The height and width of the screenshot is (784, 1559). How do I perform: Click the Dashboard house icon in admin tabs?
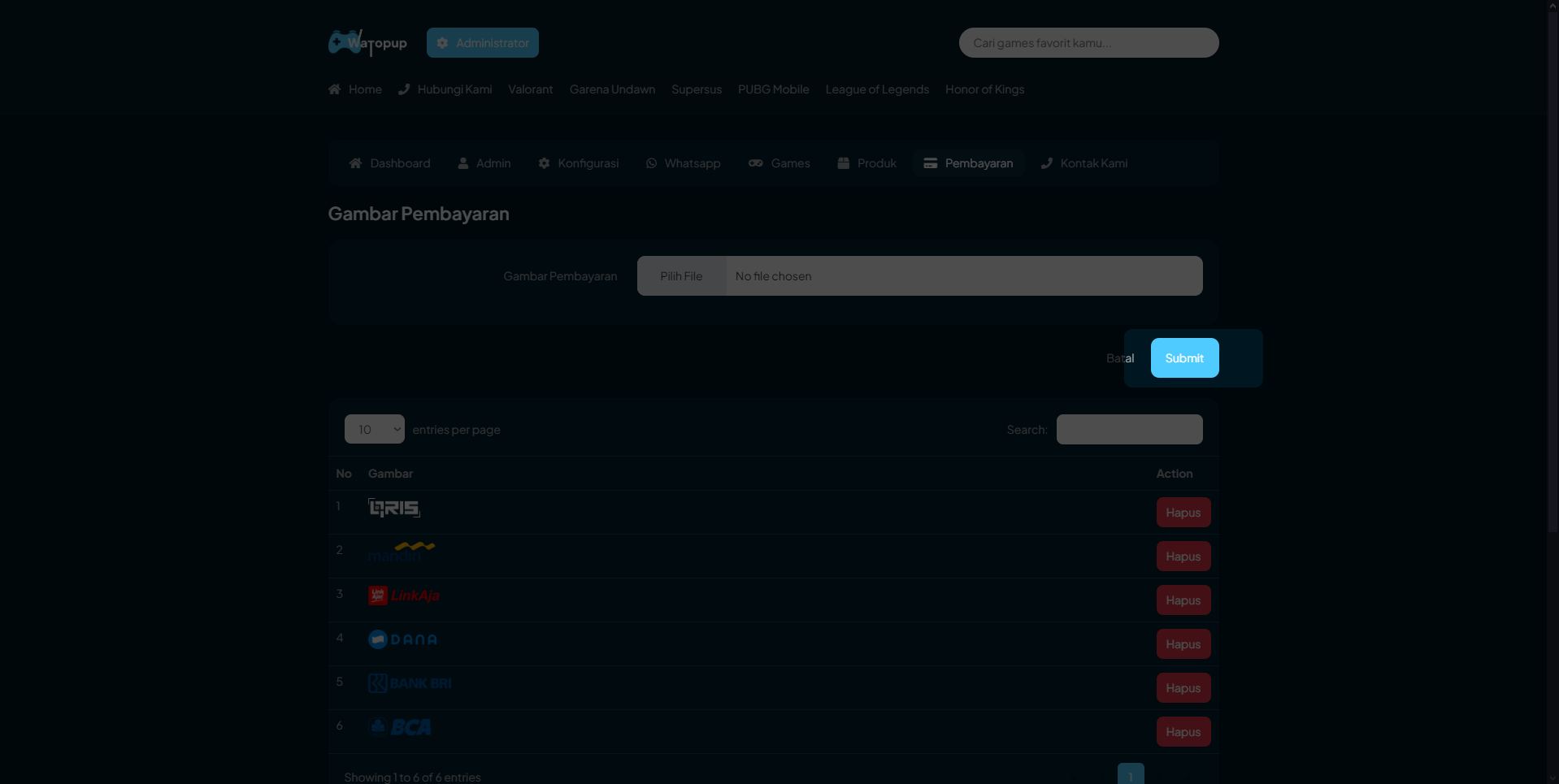[355, 163]
